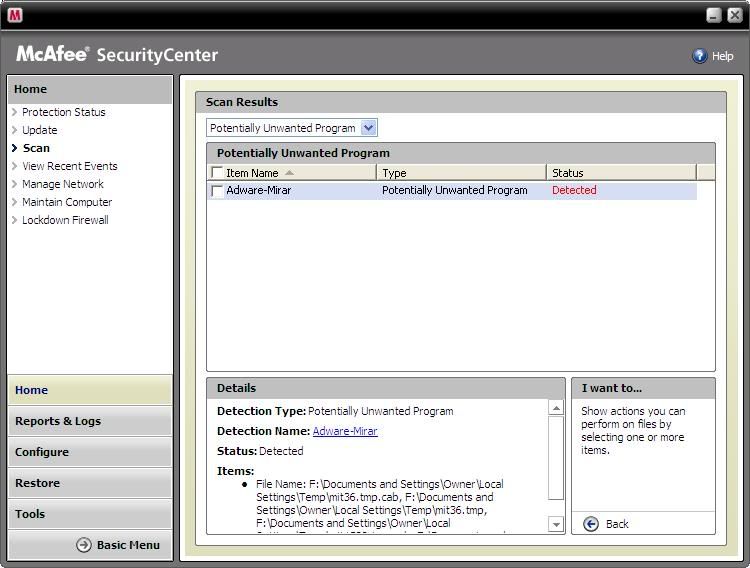Viewport: 750px width, 568px height.
Task: Follow the Adware-Mirar detection name link
Action: pyautogui.click(x=345, y=431)
